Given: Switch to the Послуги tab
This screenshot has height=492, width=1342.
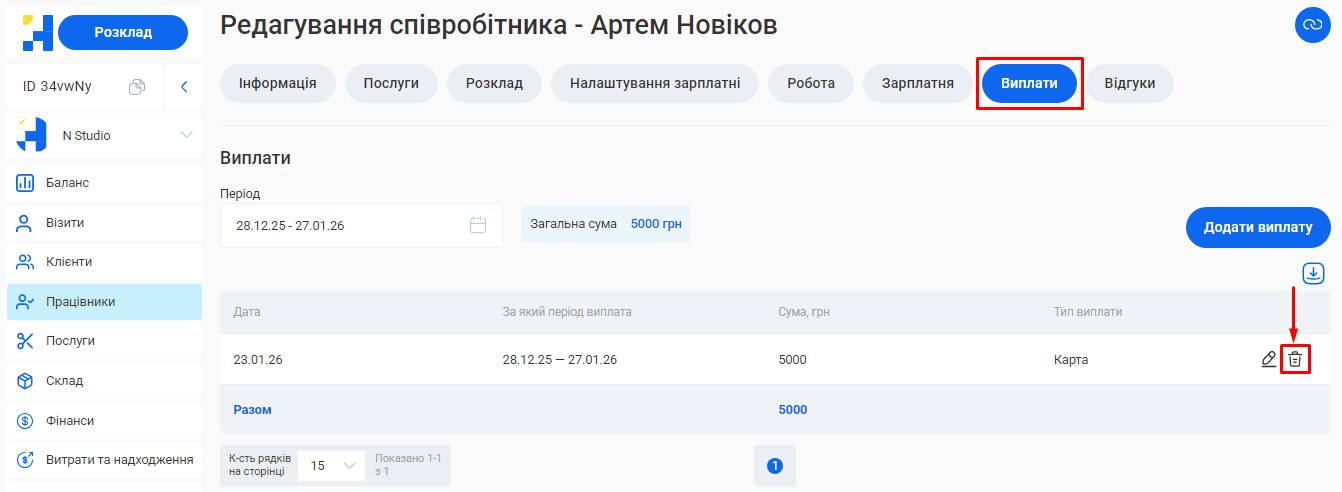Looking at the screenshot, I should (x=391, y=83).
